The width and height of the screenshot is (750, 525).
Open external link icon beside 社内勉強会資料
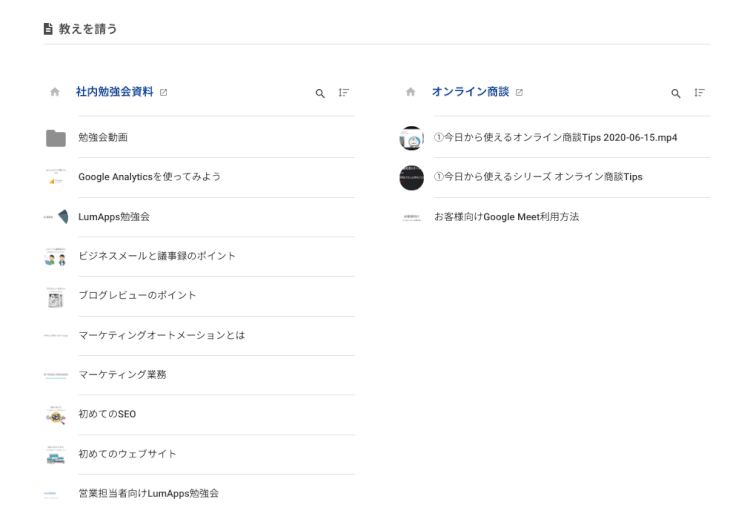[x=164, y=92]
